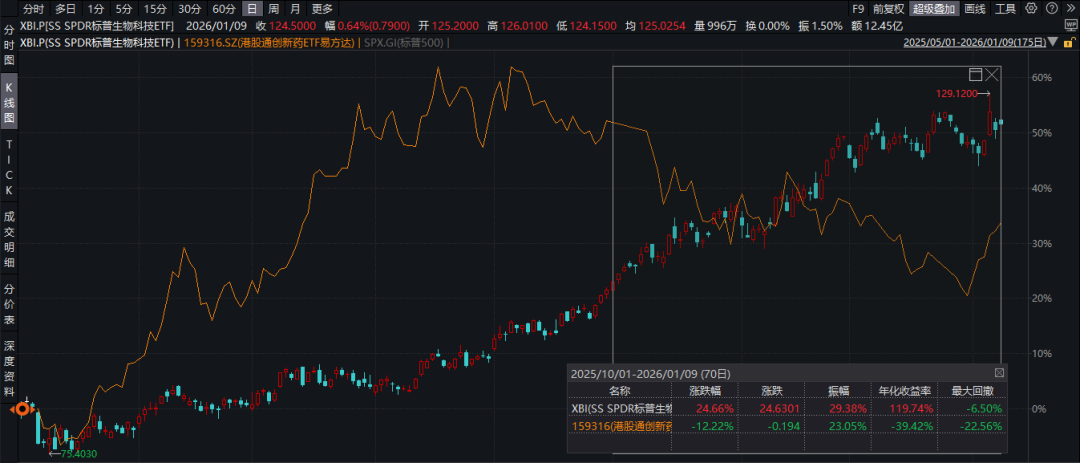
Task: Click the 画线 draw line button
Action: point(974,9)
